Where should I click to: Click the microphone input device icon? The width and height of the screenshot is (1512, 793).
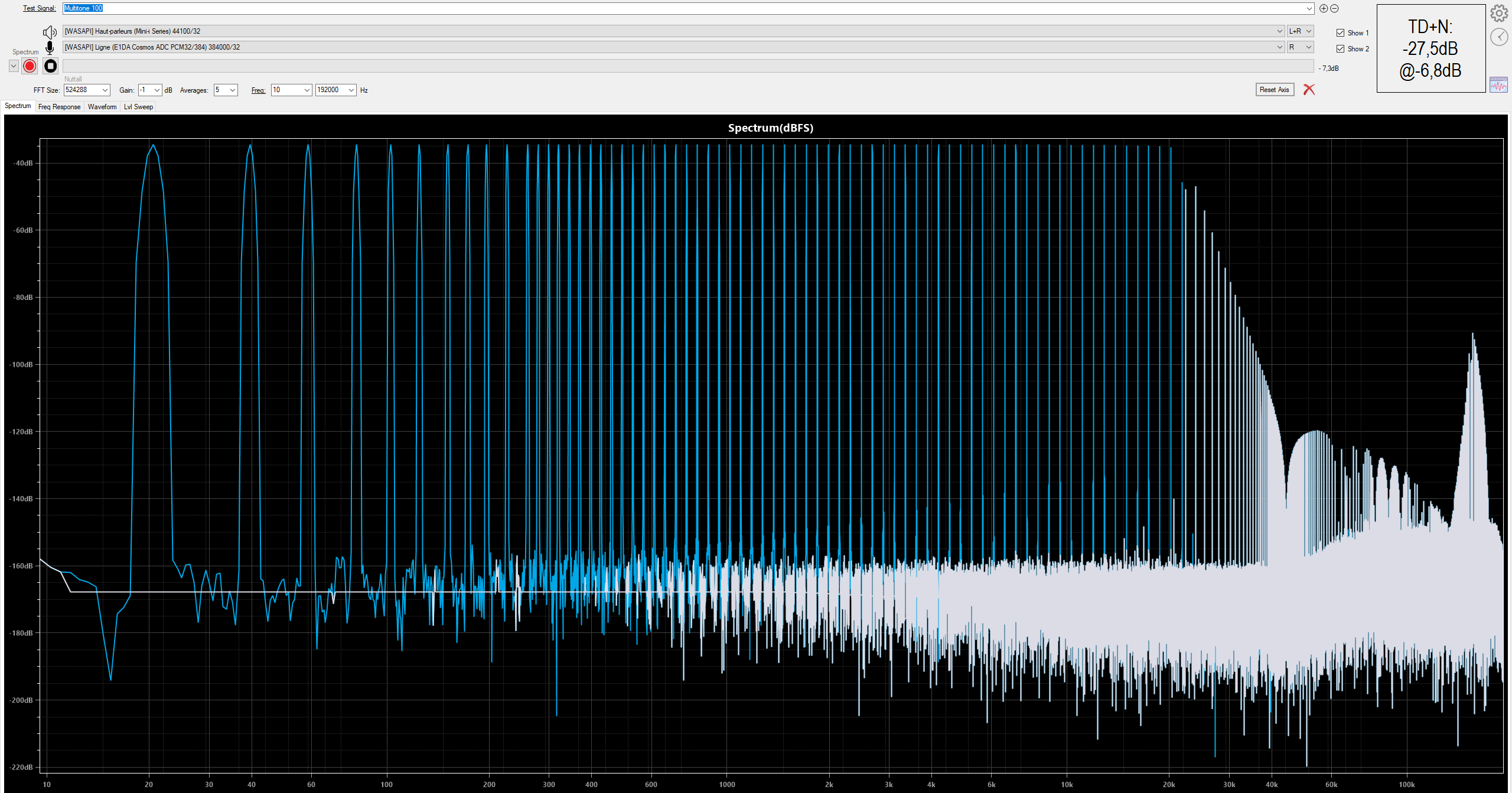[50, 47]
